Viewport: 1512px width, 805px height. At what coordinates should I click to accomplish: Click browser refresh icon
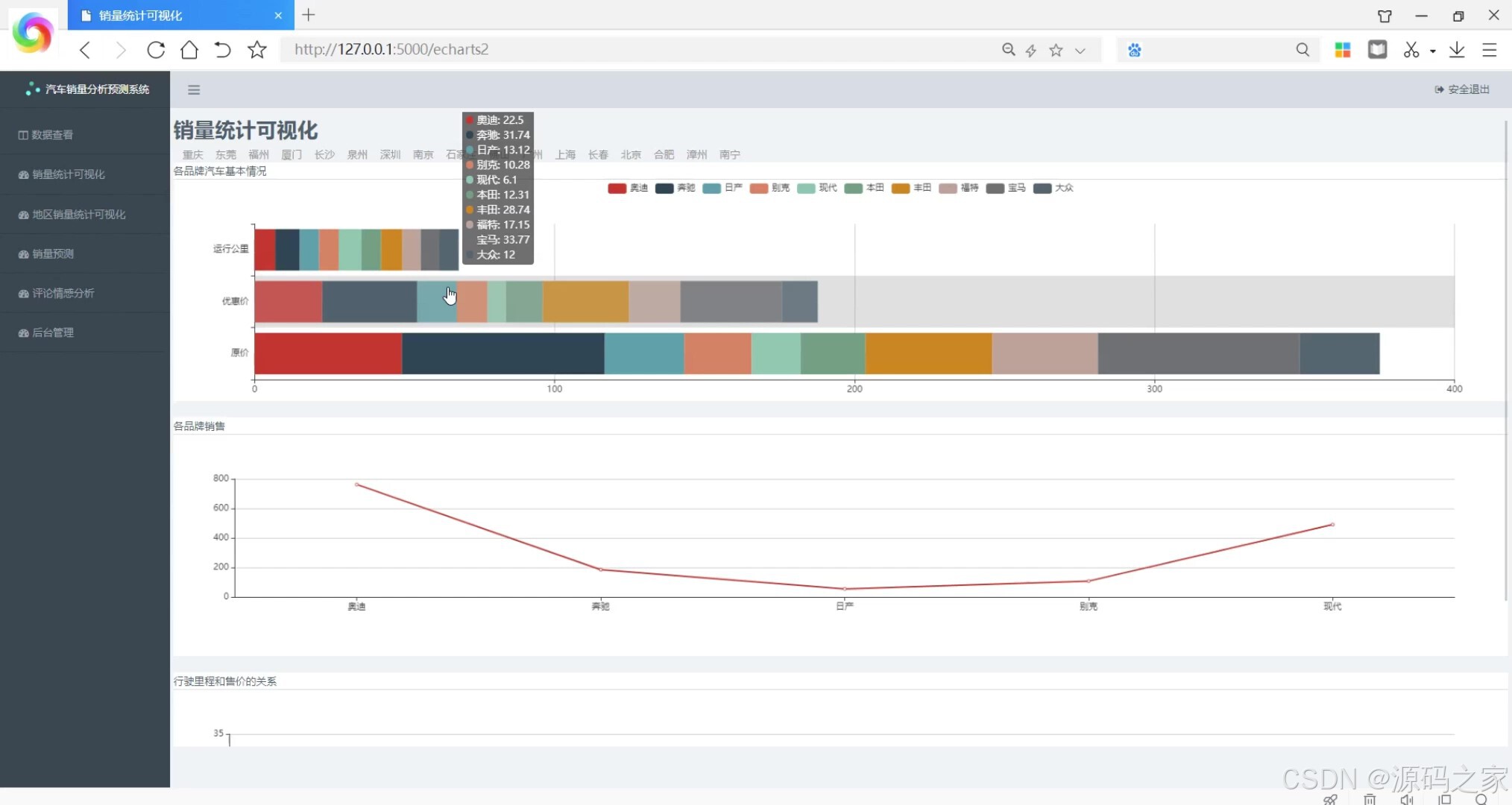point(156,50)
